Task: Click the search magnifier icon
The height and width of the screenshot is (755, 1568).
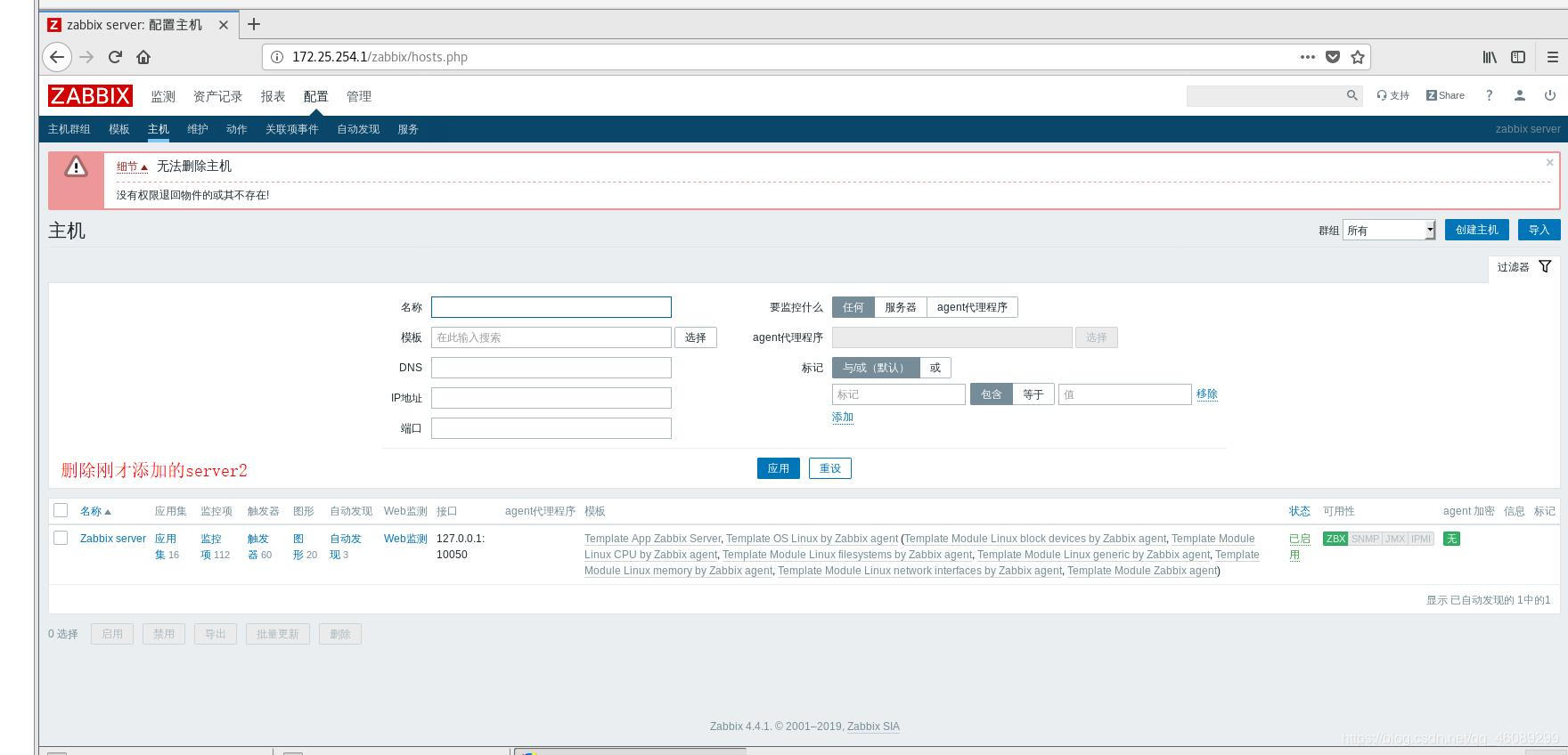Action: click(x=1352, y=95)
